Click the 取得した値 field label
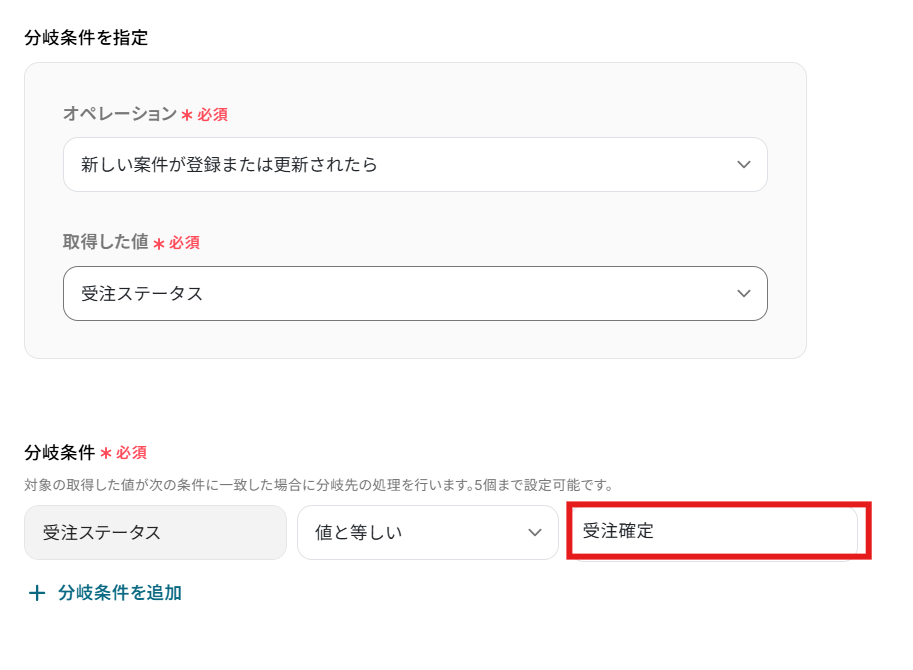Viewport: 913px width, 670px height. [105, 242]
